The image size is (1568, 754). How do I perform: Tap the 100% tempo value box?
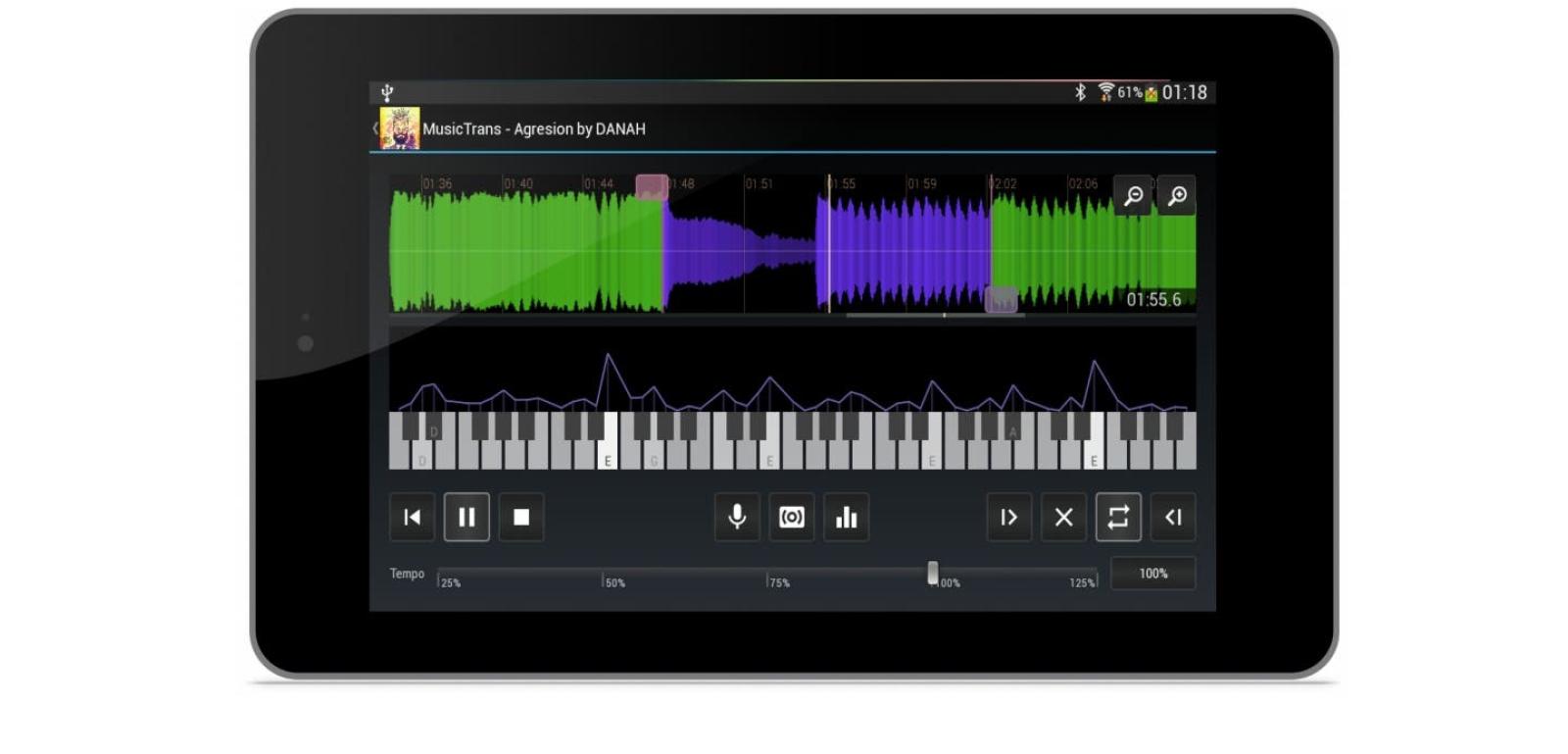1152,574
